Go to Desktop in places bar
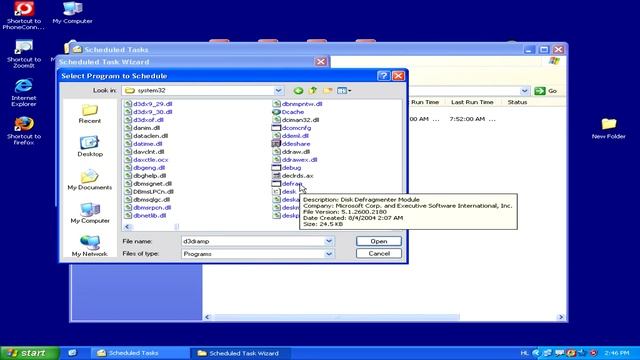The height and width of the screenshot is (360, 640). point(90,147)
